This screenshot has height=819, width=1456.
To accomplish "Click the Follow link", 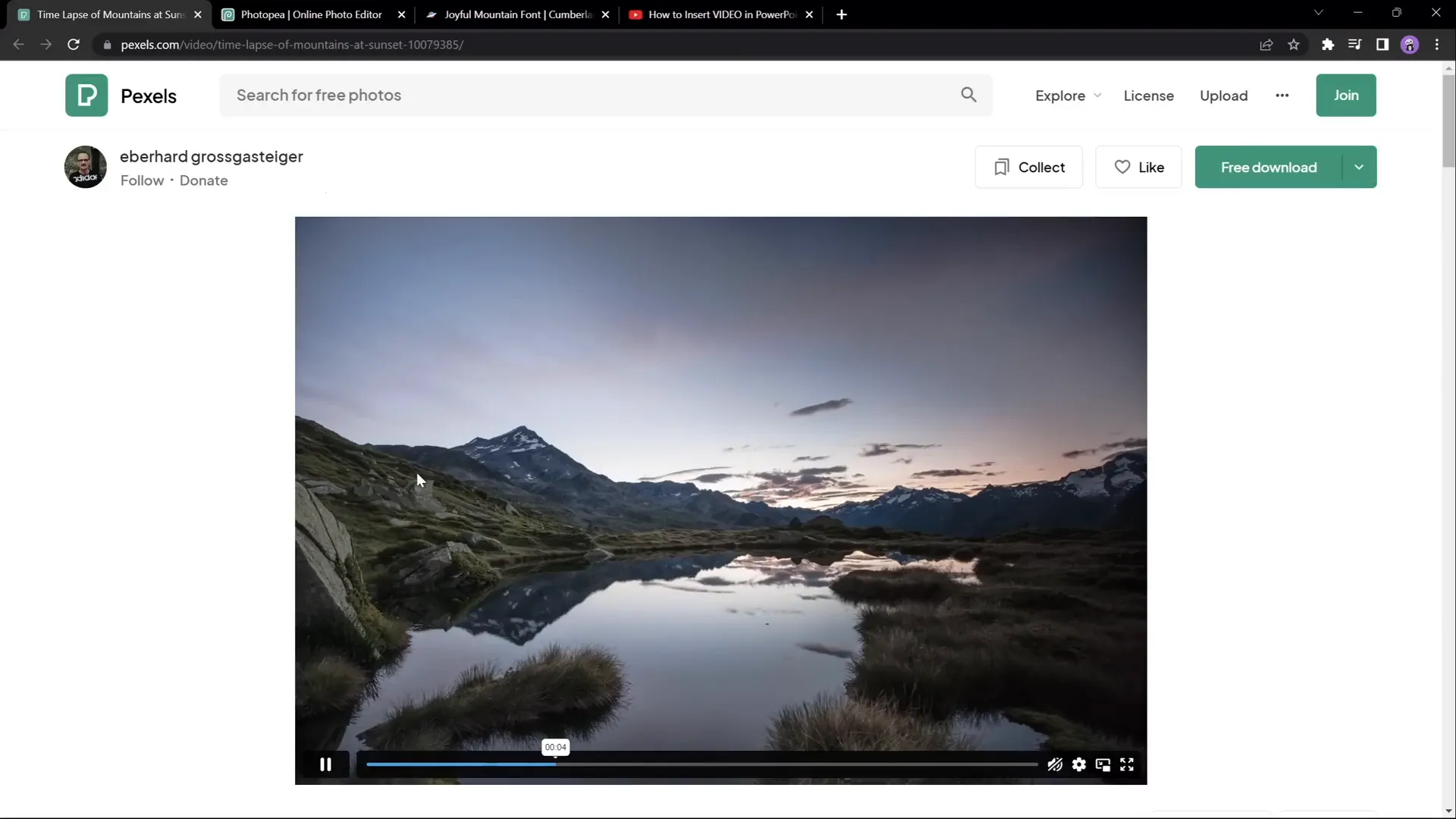I will coord(141,180).
